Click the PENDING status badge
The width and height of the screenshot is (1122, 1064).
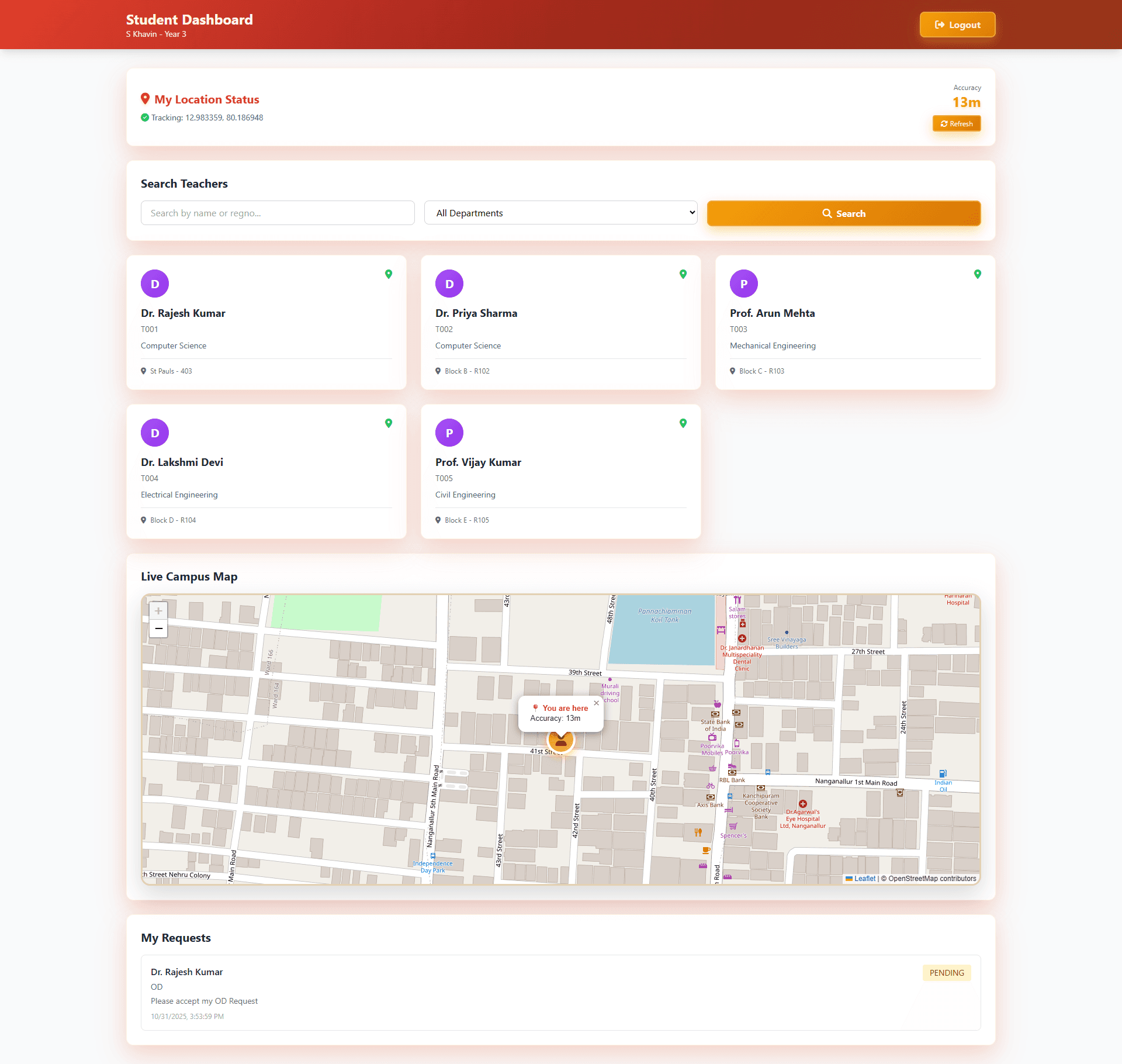pyautogui.click(x=946, y=973)
